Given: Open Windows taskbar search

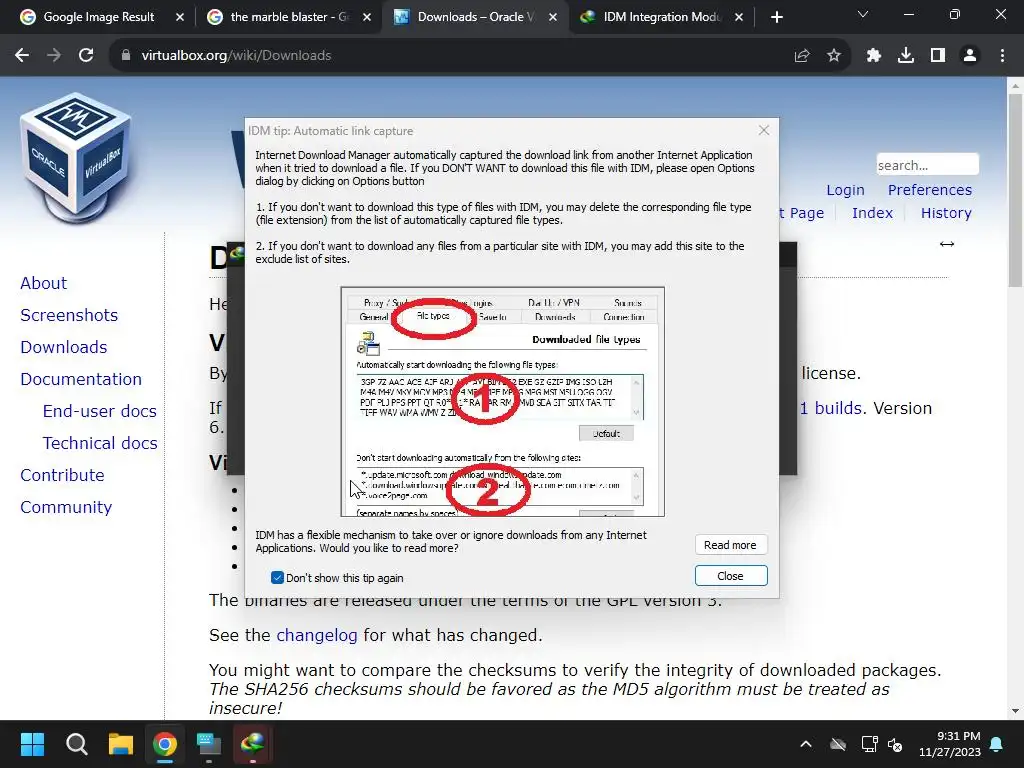Looking at the screenshot, I should tap(76, 744).
